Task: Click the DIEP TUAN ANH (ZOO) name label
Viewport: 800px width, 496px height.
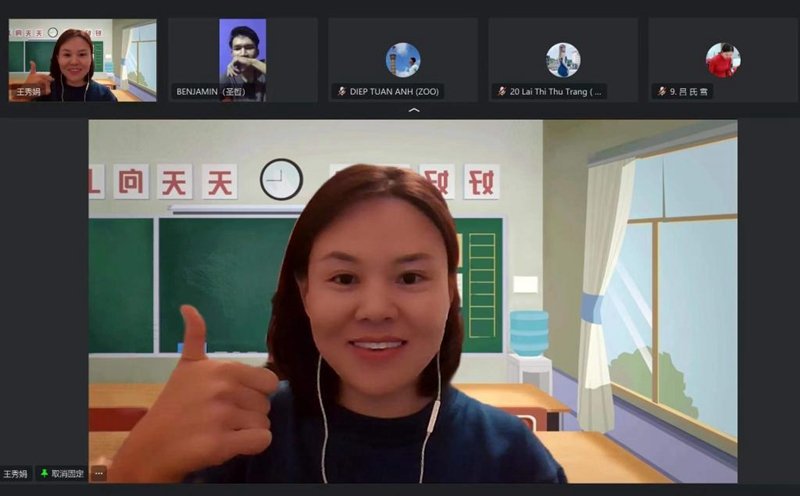Action: [x=388, y=91]
